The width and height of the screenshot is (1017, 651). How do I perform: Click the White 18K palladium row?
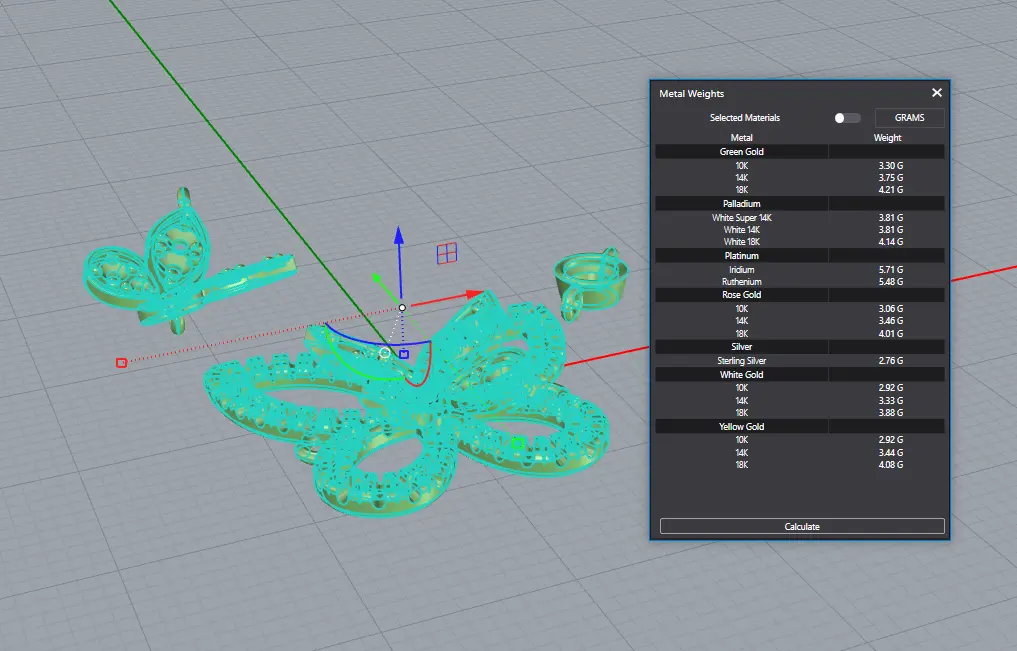(x=800, y=242)
